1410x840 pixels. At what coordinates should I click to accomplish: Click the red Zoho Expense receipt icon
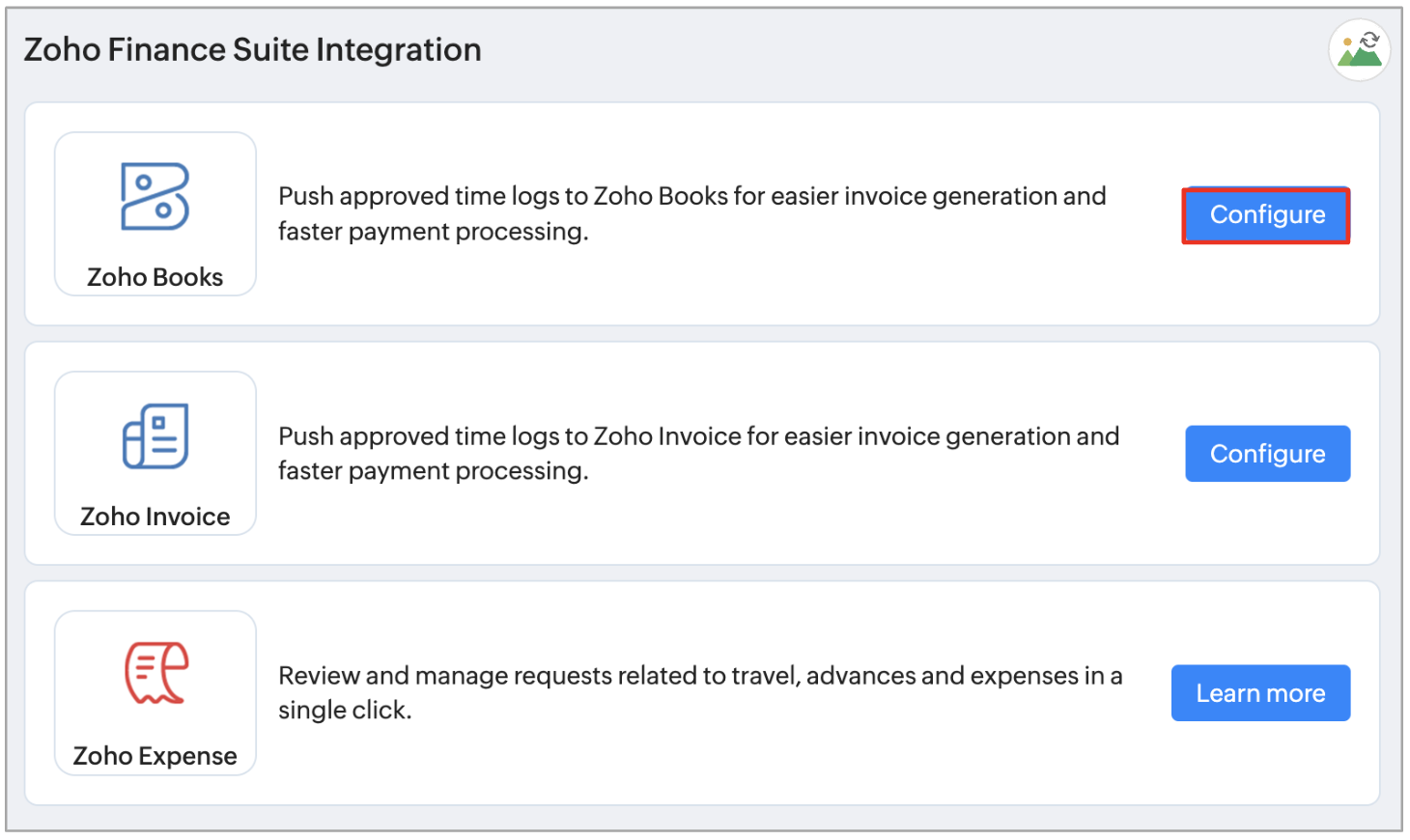pos(155,673)
